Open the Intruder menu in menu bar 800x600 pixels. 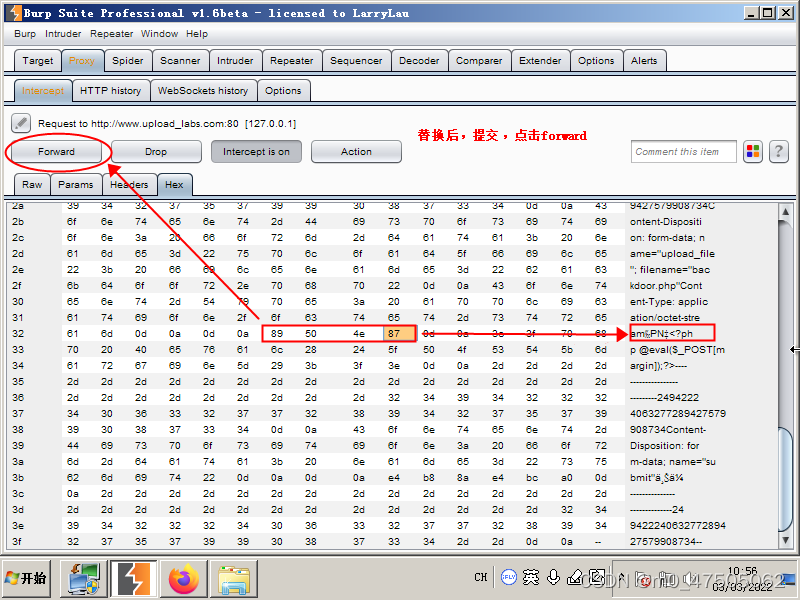63,34
